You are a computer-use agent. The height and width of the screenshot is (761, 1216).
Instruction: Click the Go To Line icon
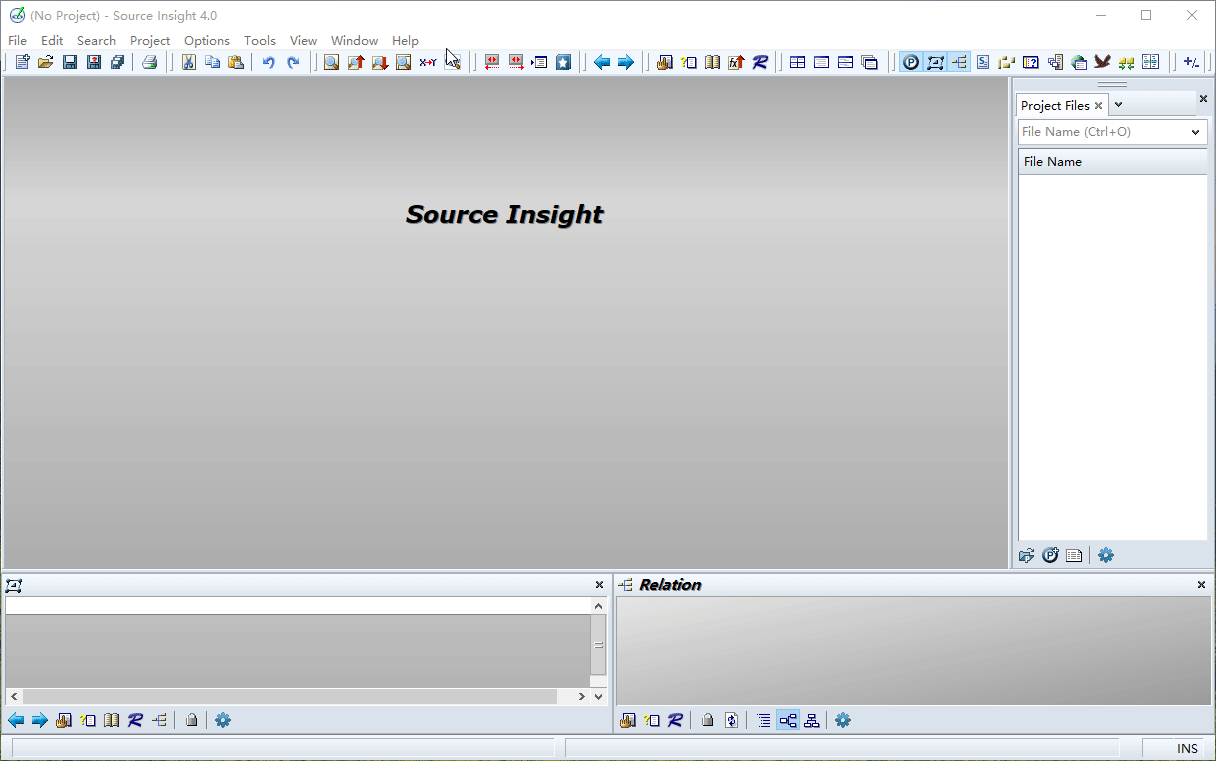click(540, 62)
